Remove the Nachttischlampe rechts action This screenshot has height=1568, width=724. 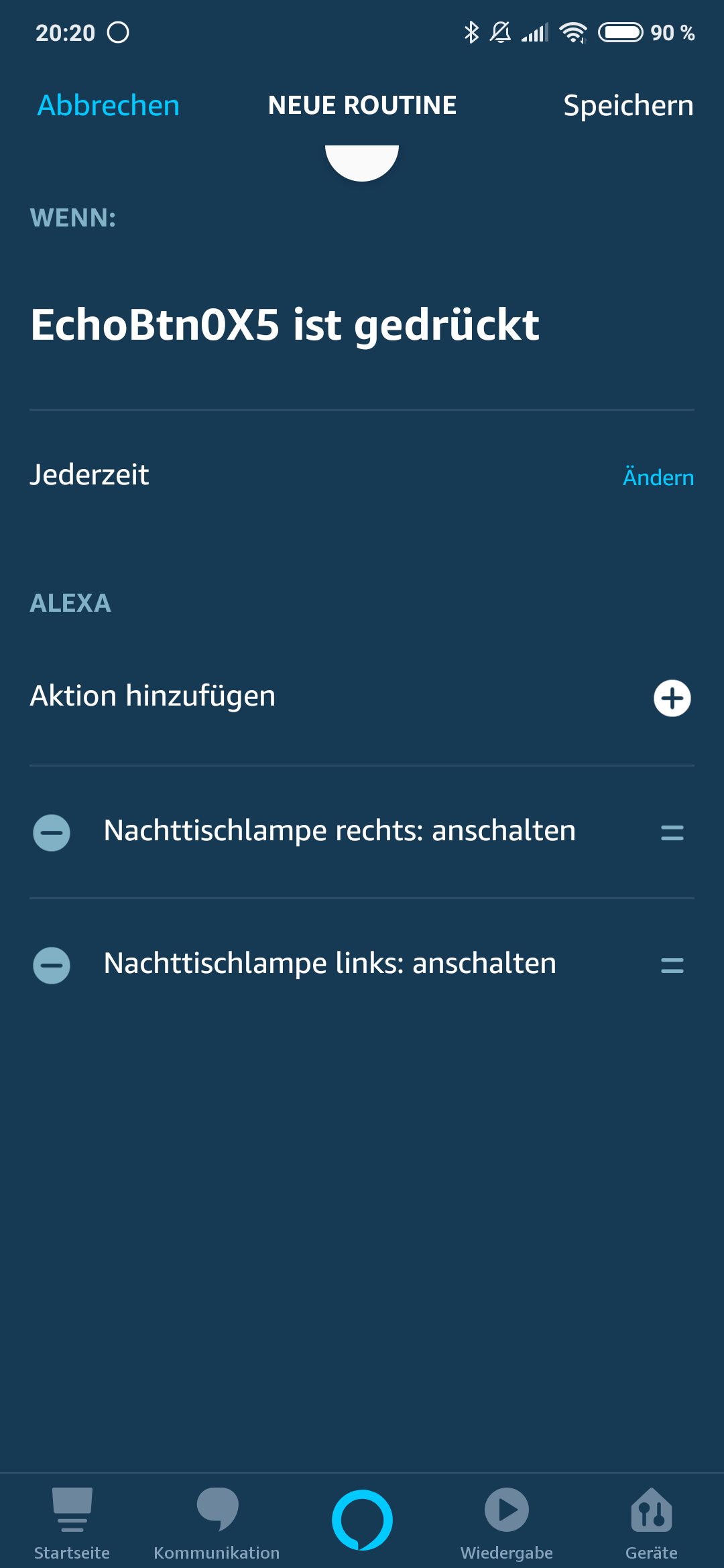[x=52, y=833]
